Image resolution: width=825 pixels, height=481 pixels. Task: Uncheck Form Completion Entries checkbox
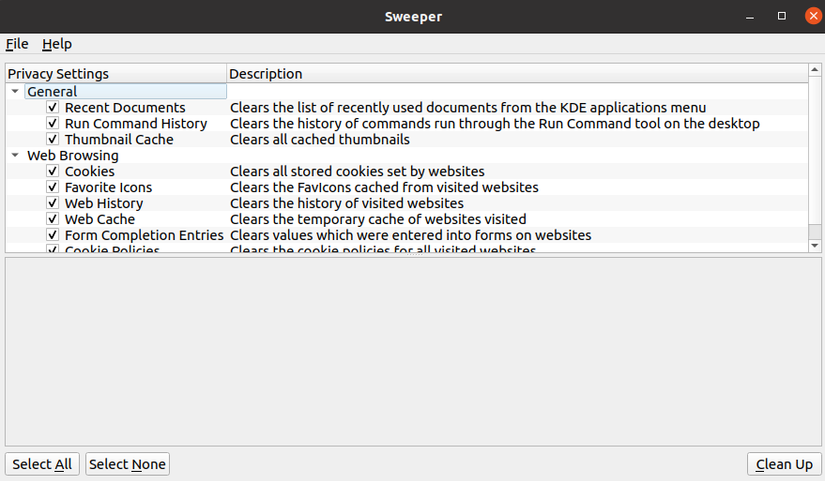coord(53,236)
